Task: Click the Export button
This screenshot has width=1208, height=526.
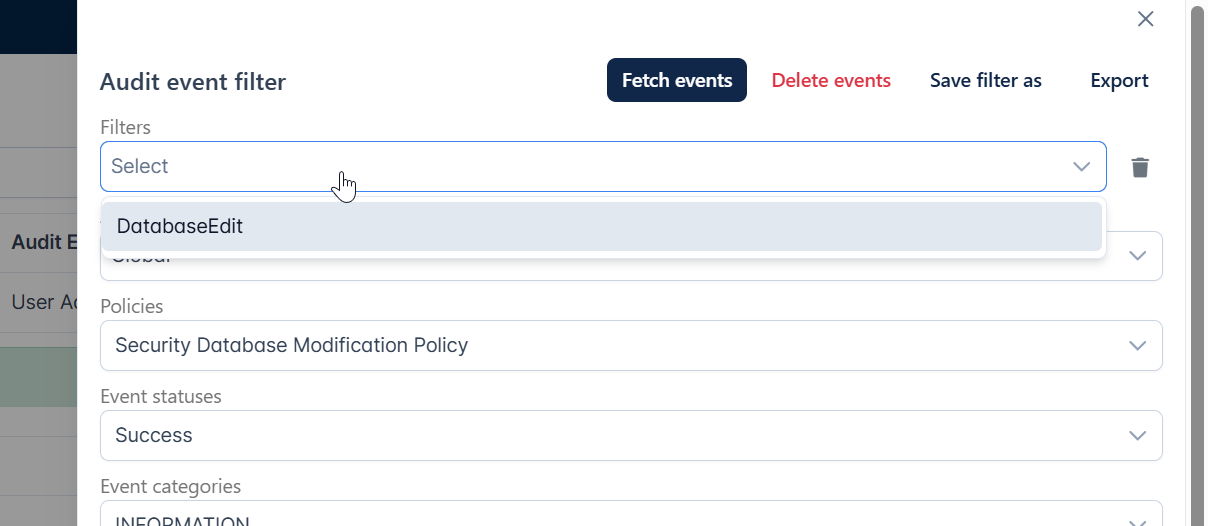Action: click(x=1119, y=80)
